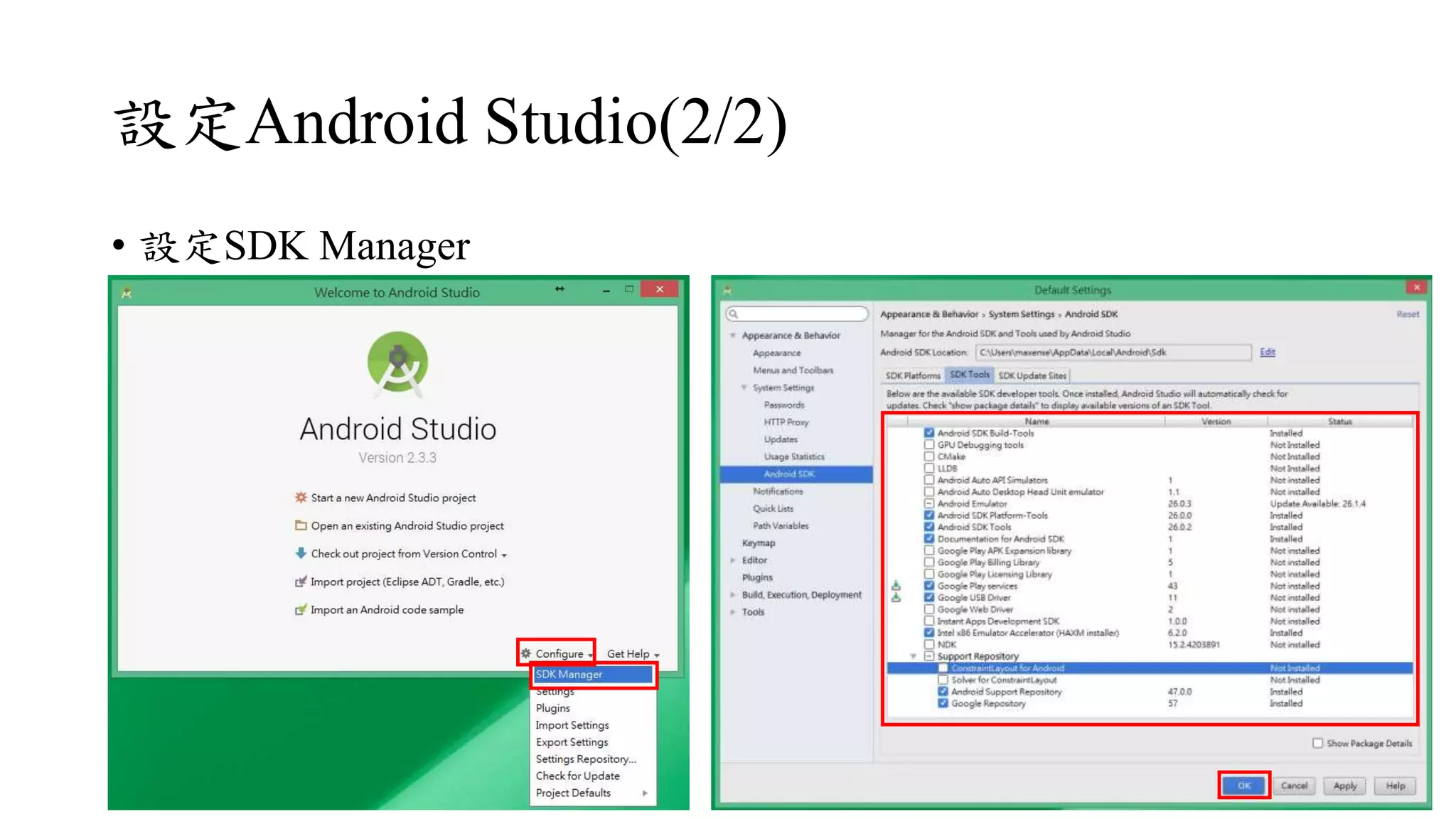Click the Configure gear icon
The width and height of the screenshot is (1456, 819).
(526, 653)
